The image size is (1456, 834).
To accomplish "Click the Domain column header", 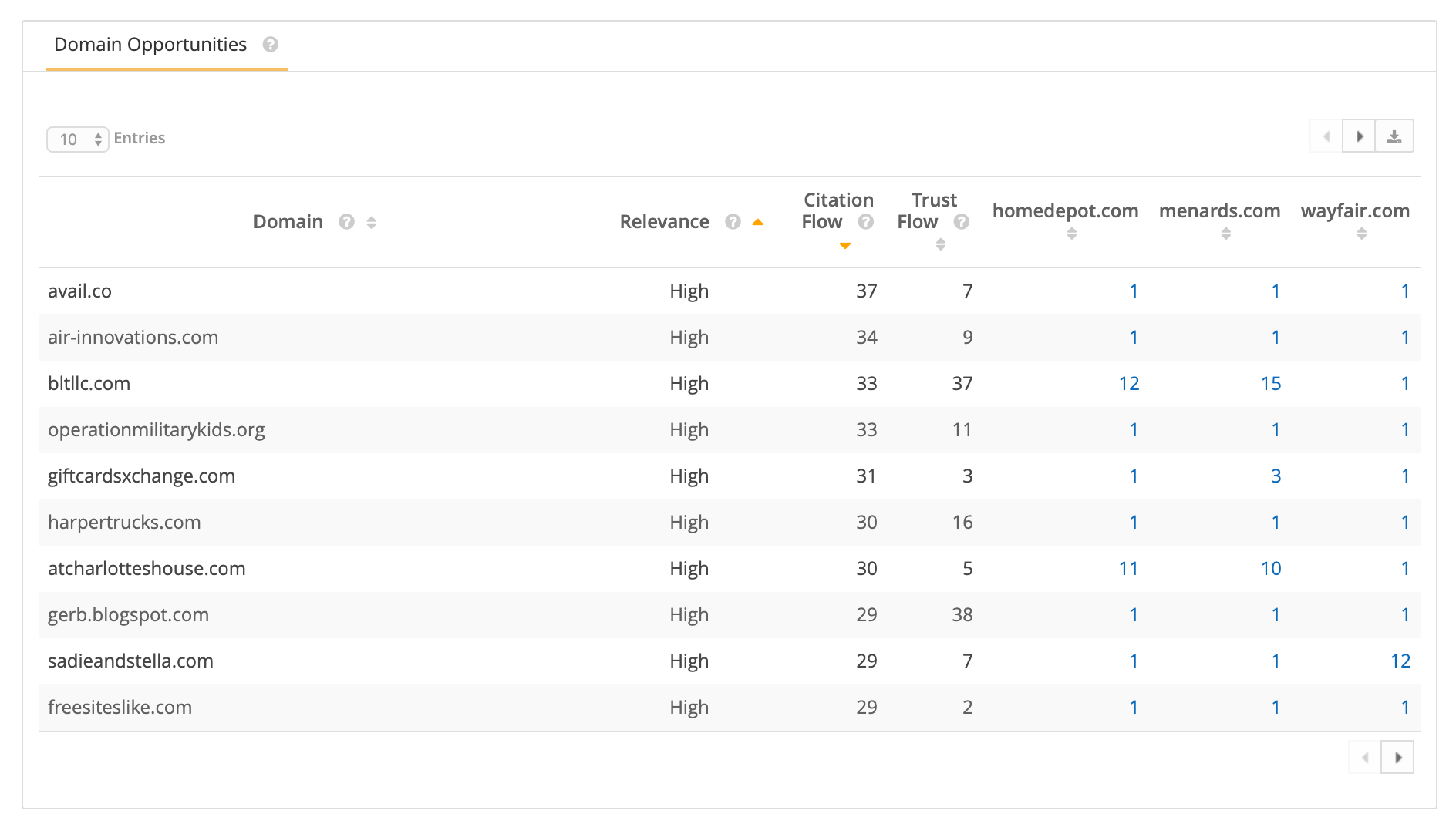I will tap(288, 222).
